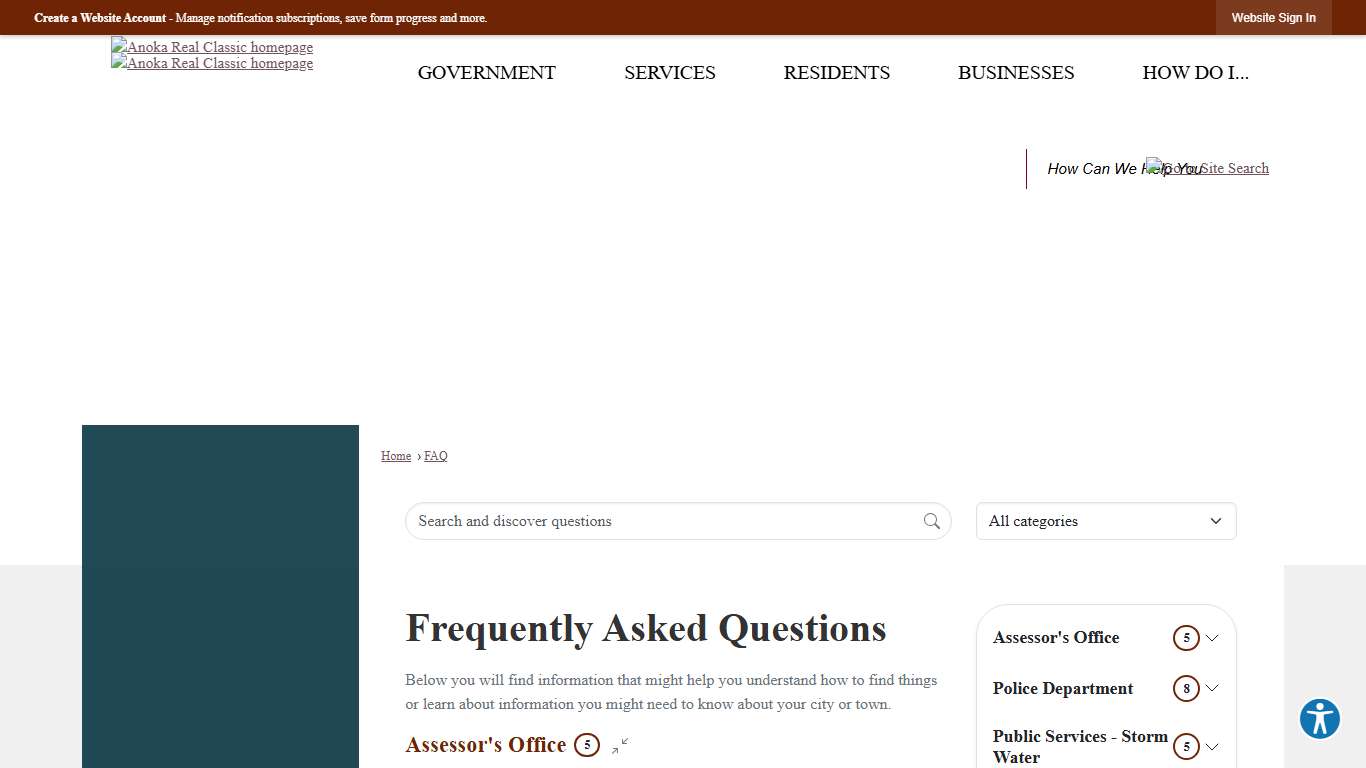Click the FAQ breadcrumb entry
The height and width of the screenshot is (768, 1366).
point(436,455)
